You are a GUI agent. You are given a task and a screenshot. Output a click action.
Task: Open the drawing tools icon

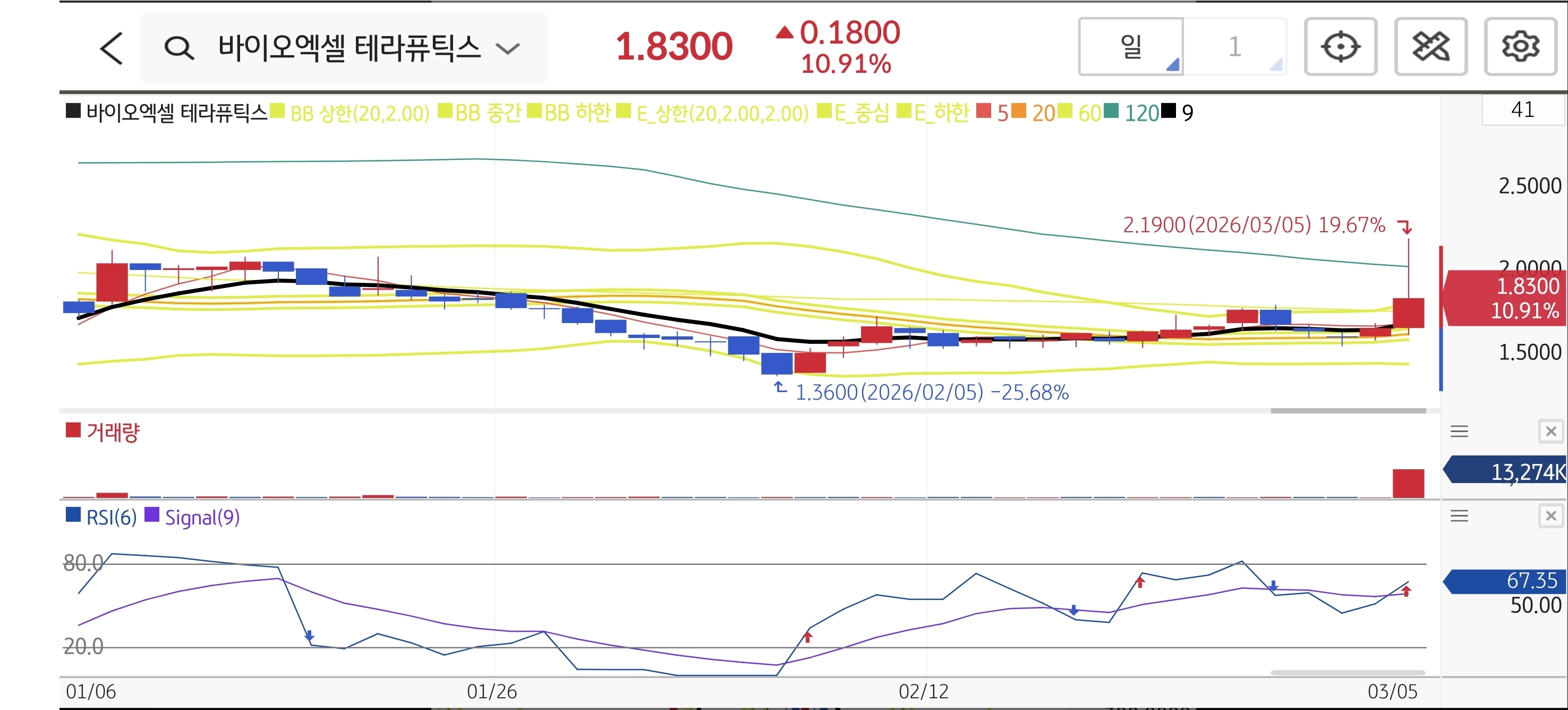pos(1430,47)
